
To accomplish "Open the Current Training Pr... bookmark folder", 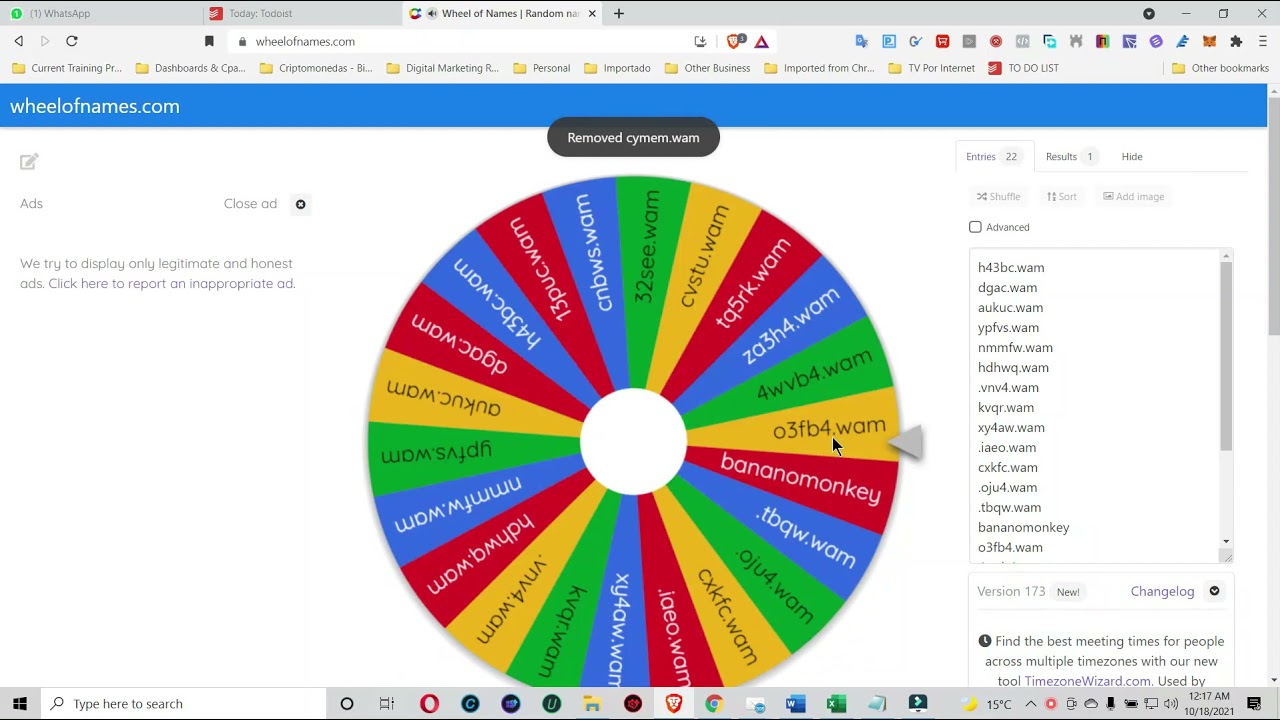I will click(67, 68).
